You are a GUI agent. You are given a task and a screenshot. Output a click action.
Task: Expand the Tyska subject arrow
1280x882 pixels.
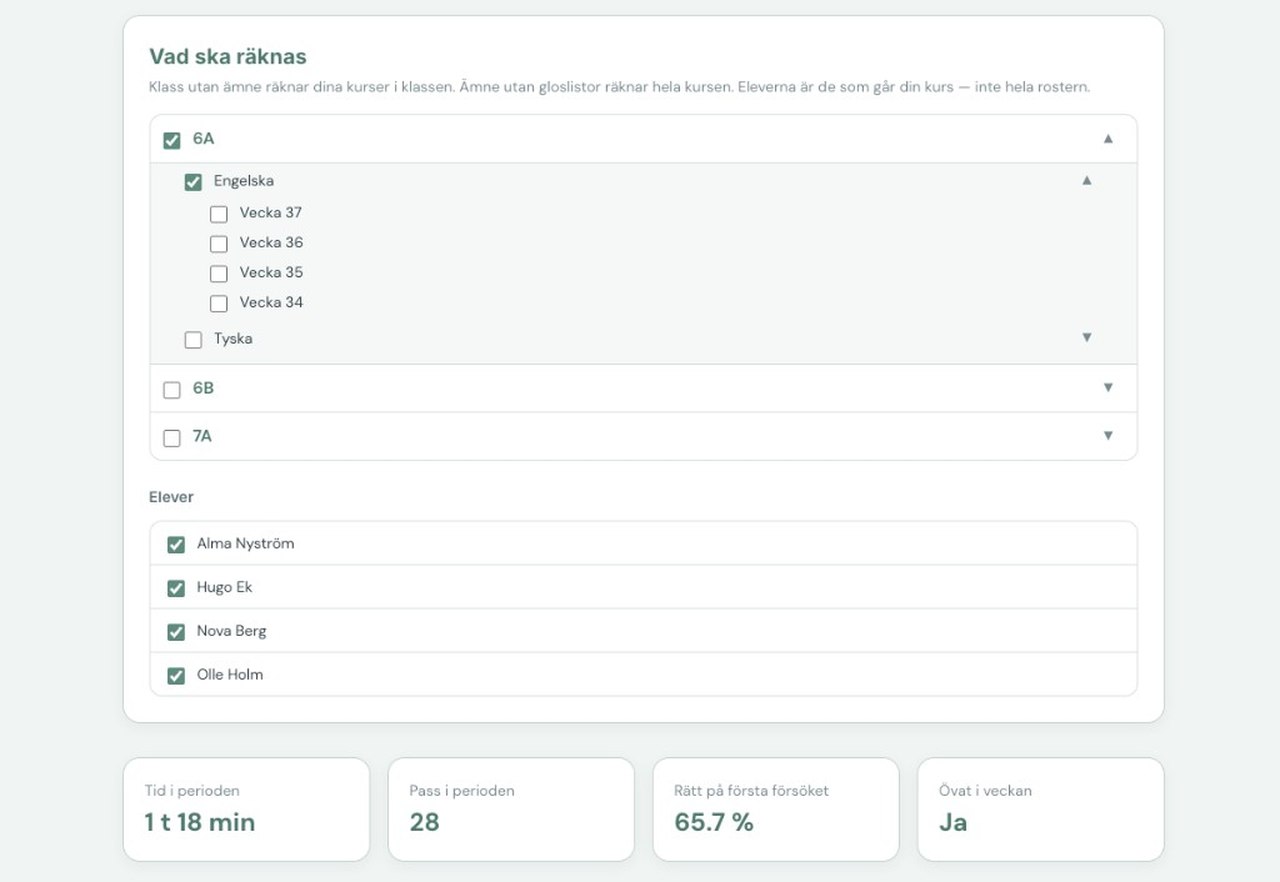[x=1087, y=338]
